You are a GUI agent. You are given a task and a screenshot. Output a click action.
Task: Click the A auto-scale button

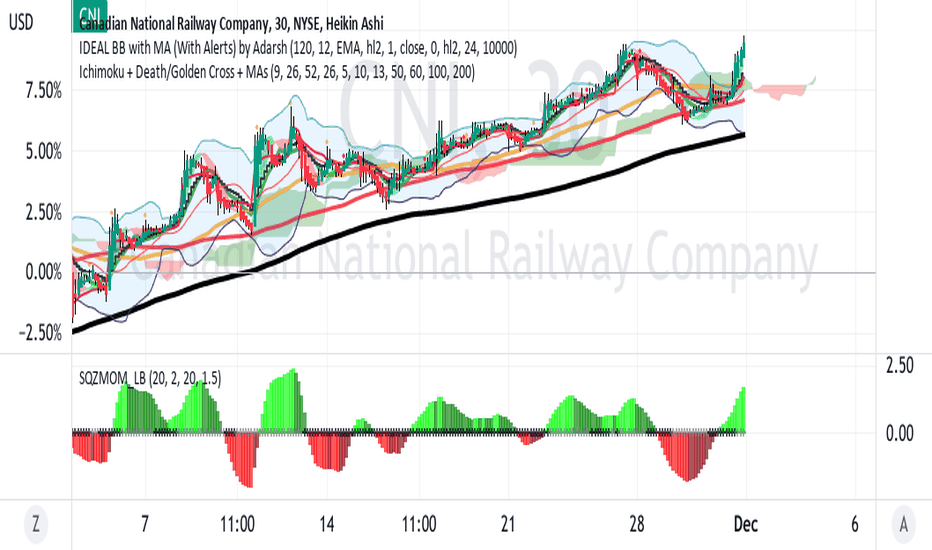pos(903,524)
